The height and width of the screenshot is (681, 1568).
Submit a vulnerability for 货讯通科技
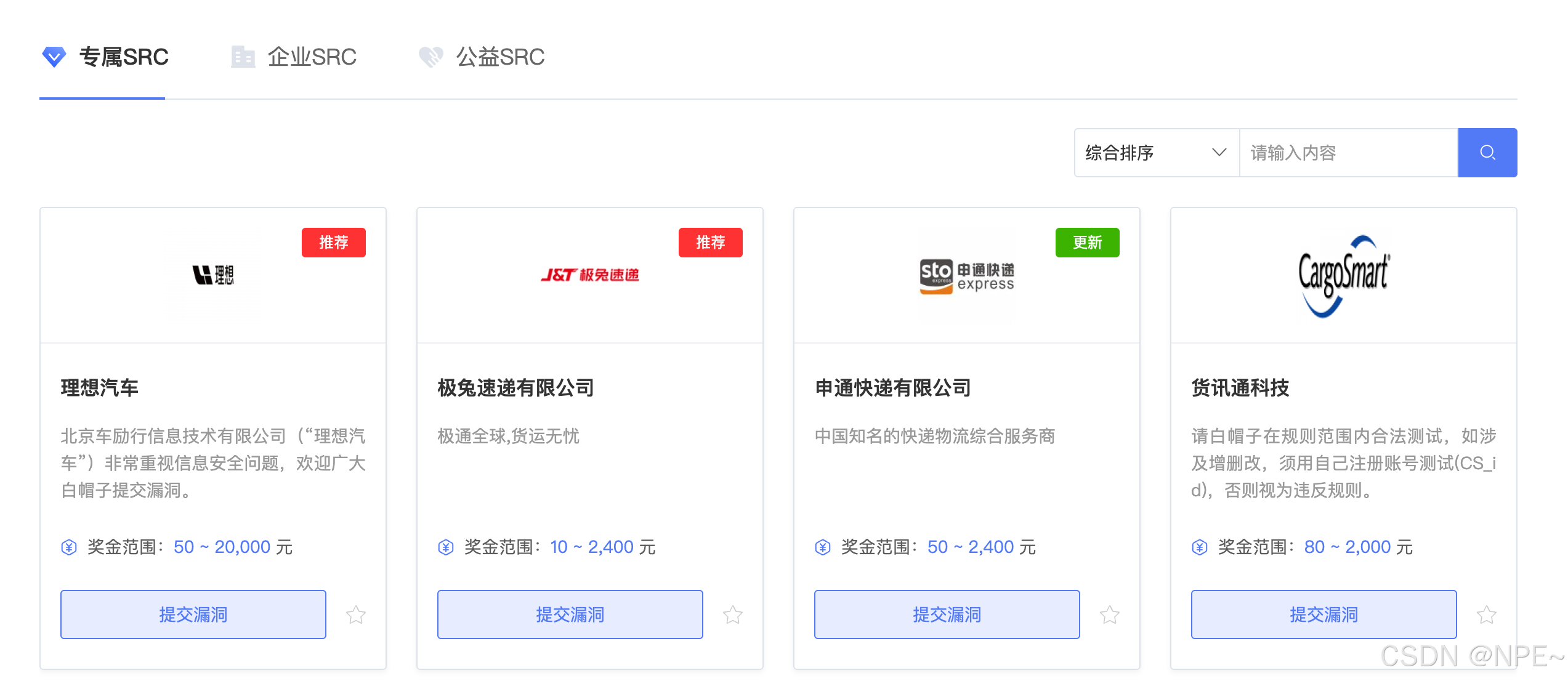pos(1324,615)
